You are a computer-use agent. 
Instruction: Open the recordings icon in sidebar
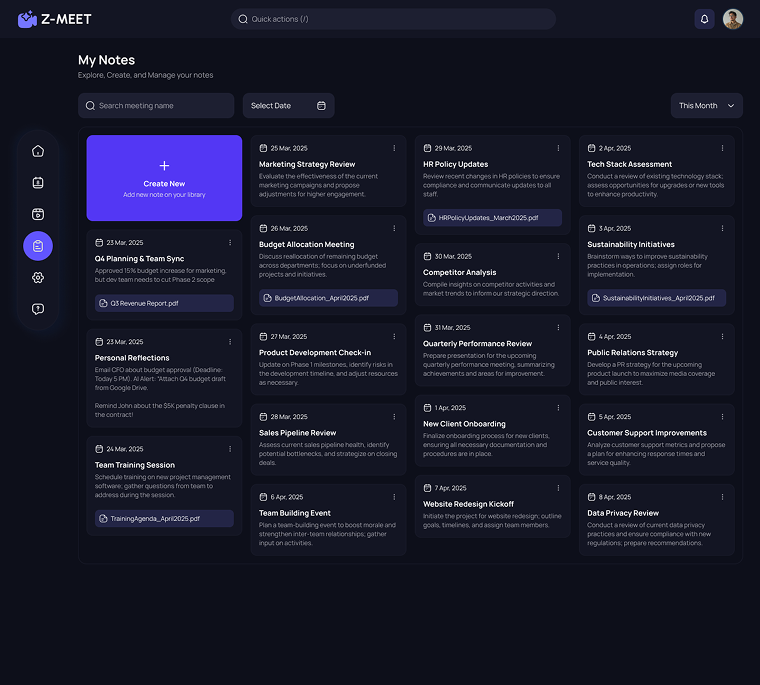[x=38, y=214]
